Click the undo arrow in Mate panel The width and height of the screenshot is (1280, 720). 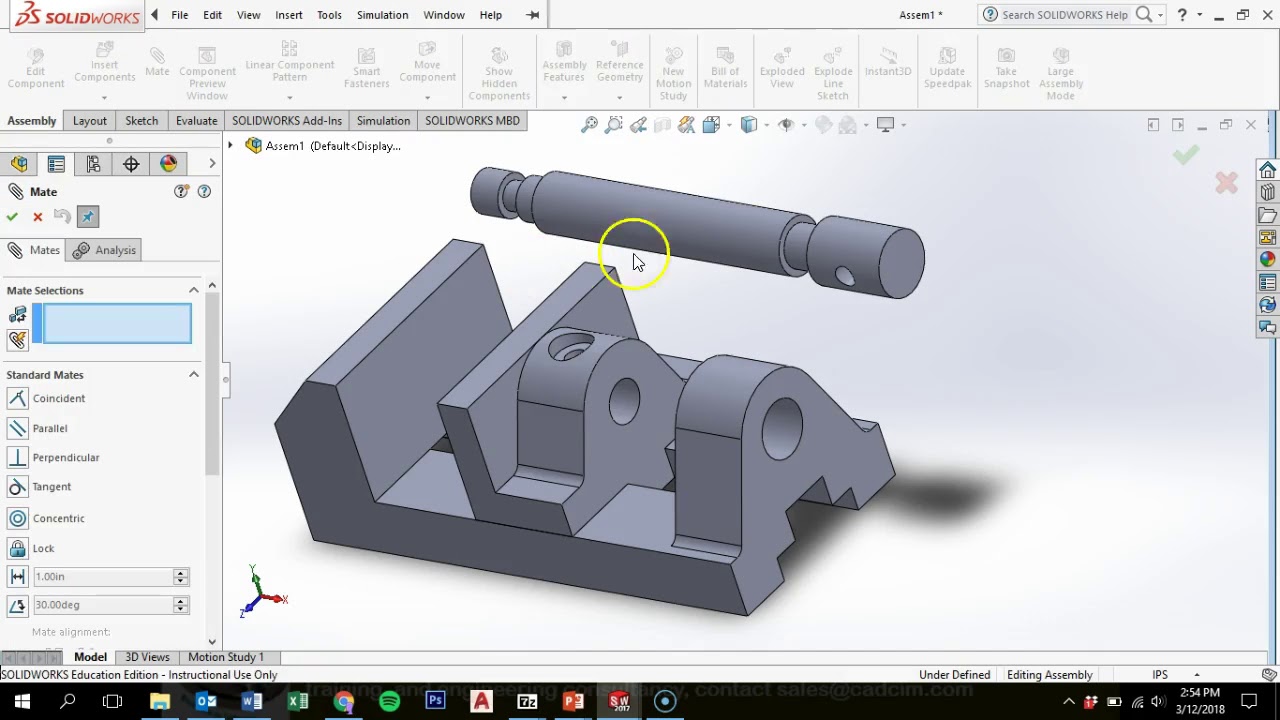62,217
